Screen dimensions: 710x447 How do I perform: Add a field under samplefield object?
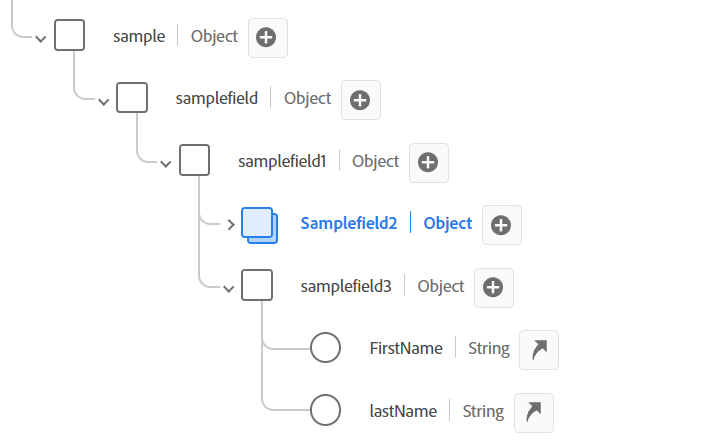click(361, 100)
